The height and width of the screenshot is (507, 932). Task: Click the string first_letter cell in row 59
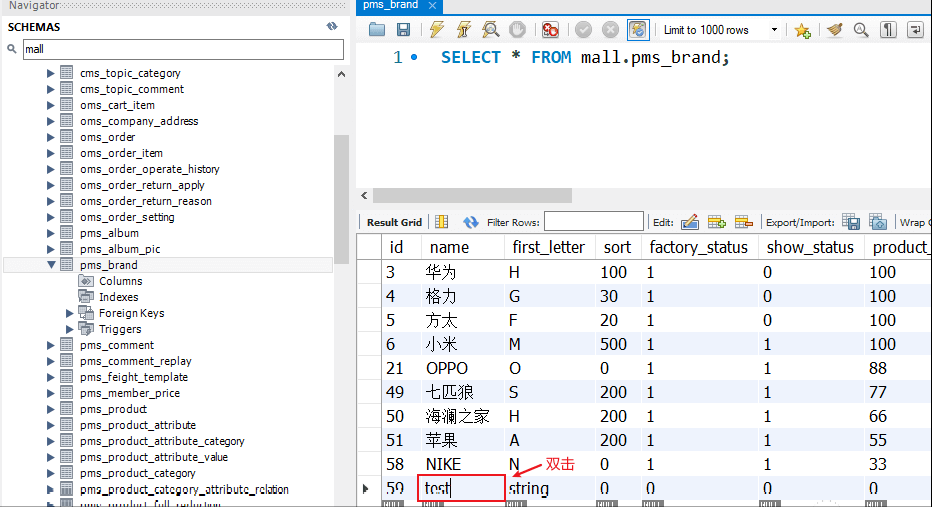tap(550, 489)
